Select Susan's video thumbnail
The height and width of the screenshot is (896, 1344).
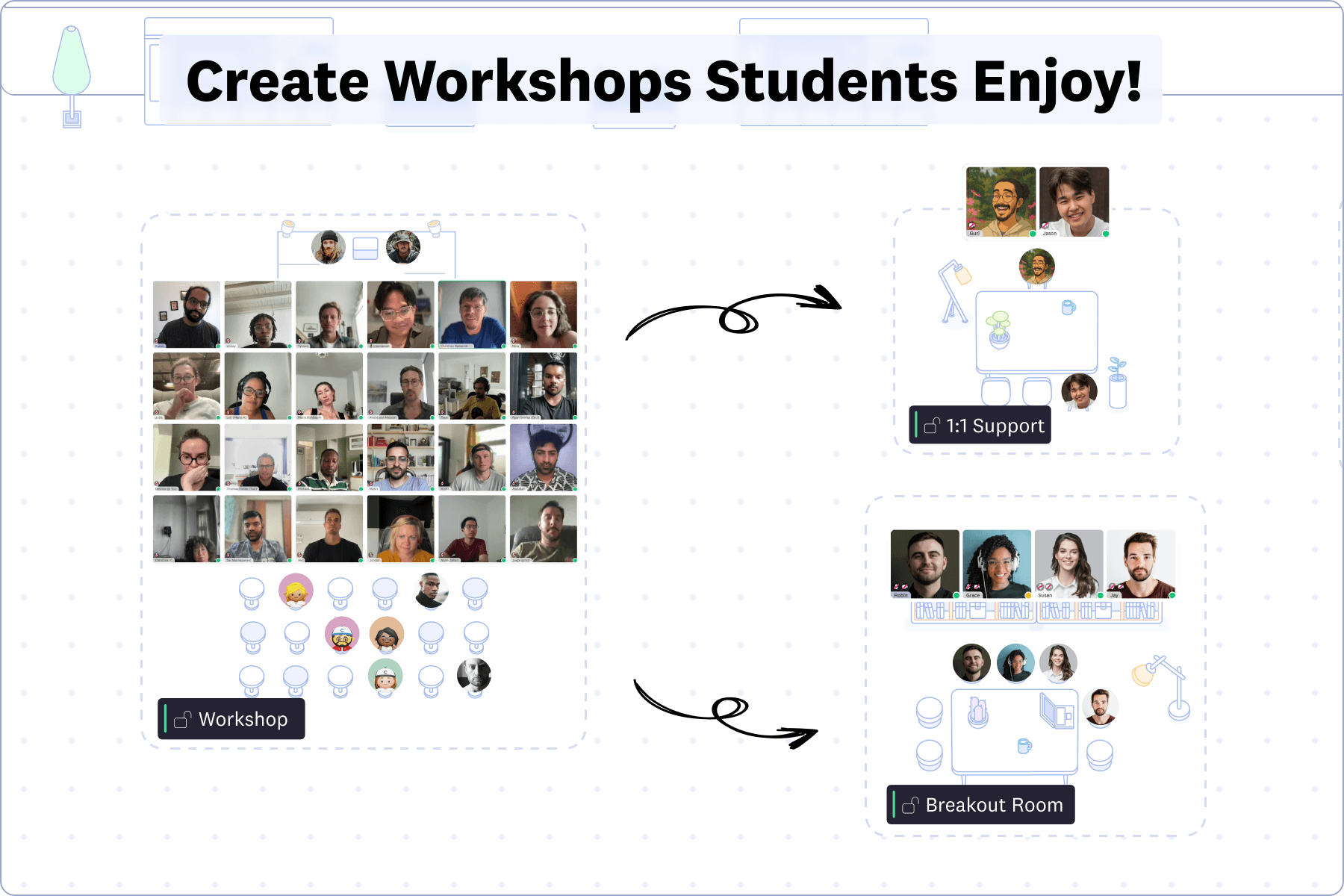click(x=1068, y=564)
